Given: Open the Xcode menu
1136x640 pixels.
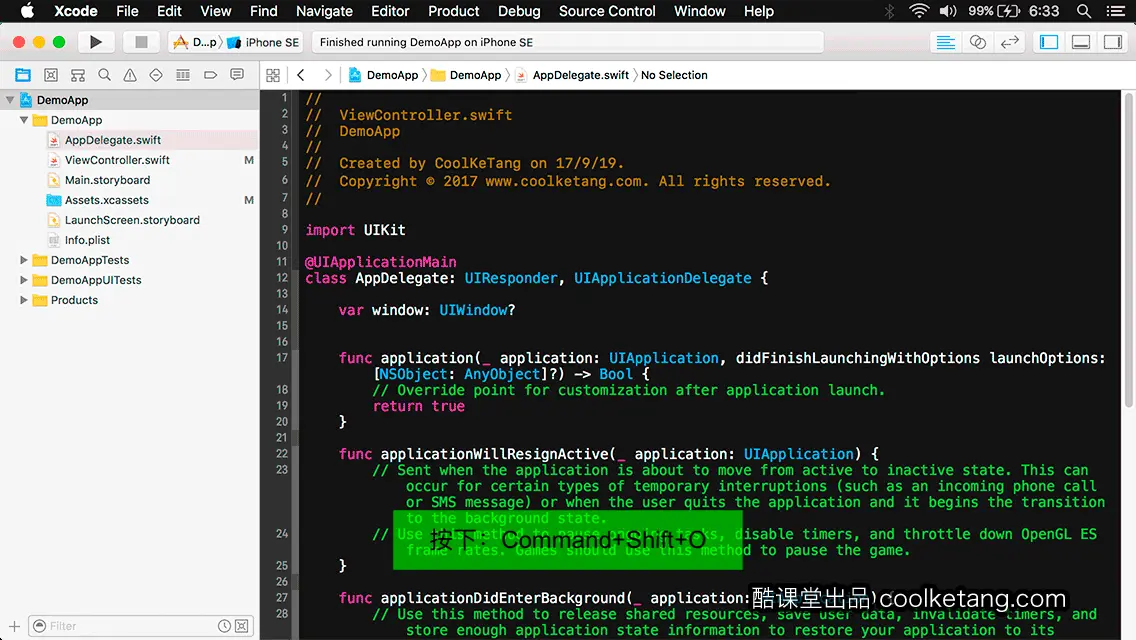Looking at the screenshot, I should point(75,11).
